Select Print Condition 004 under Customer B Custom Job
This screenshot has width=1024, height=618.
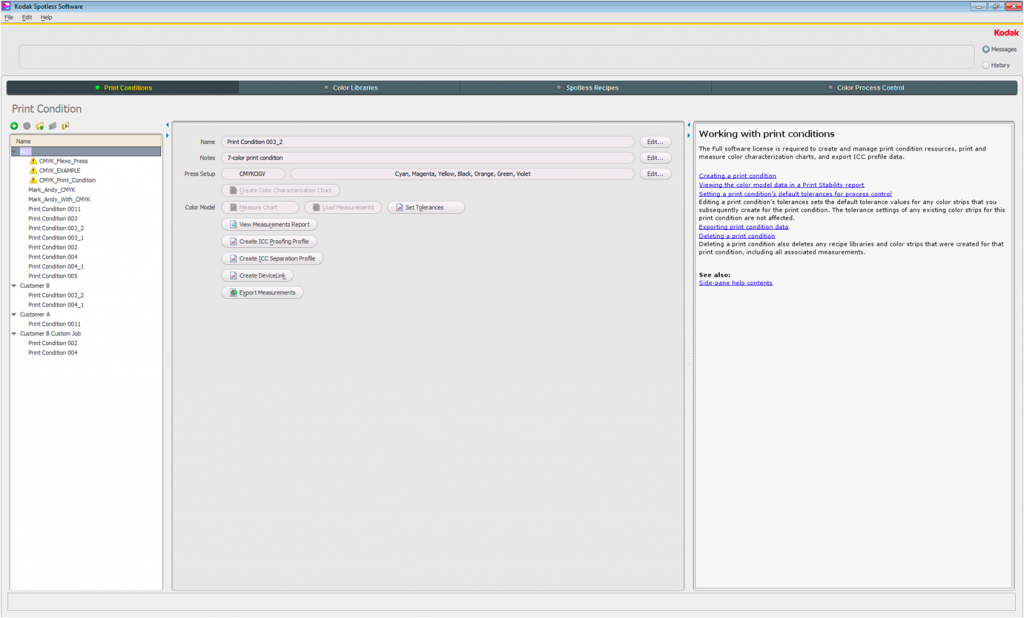click(x=53, y=353)
